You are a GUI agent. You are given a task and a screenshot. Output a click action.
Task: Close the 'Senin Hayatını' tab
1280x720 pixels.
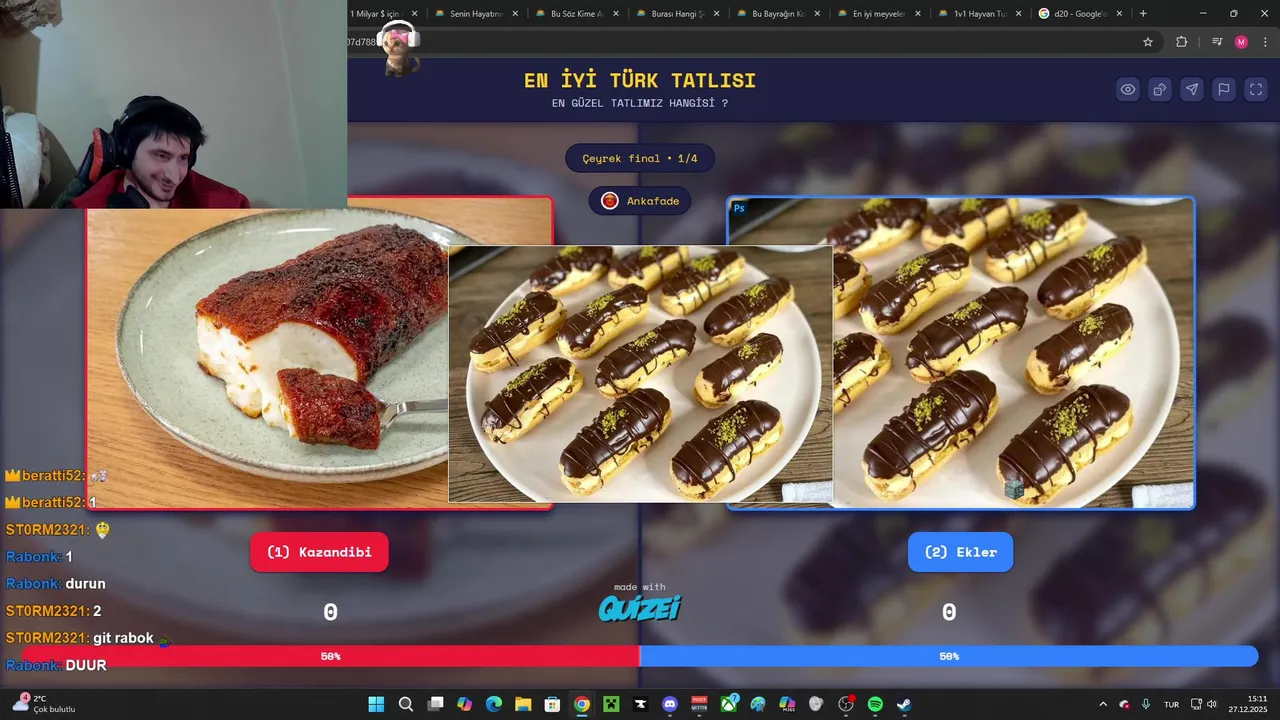(x=515, y=14)
